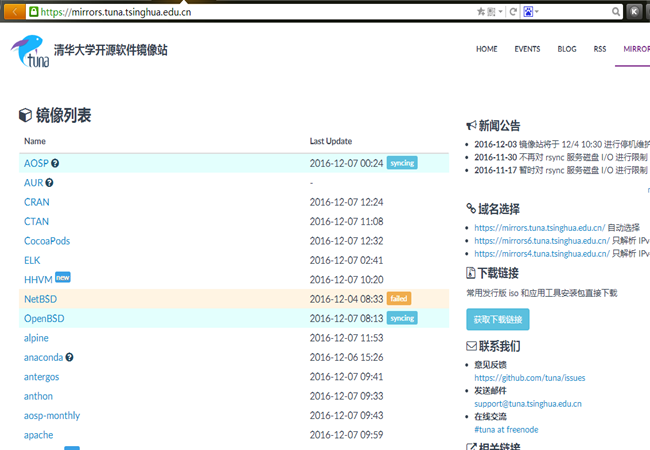
Task: Click the magnifier search icon
Action: (616, 12)
